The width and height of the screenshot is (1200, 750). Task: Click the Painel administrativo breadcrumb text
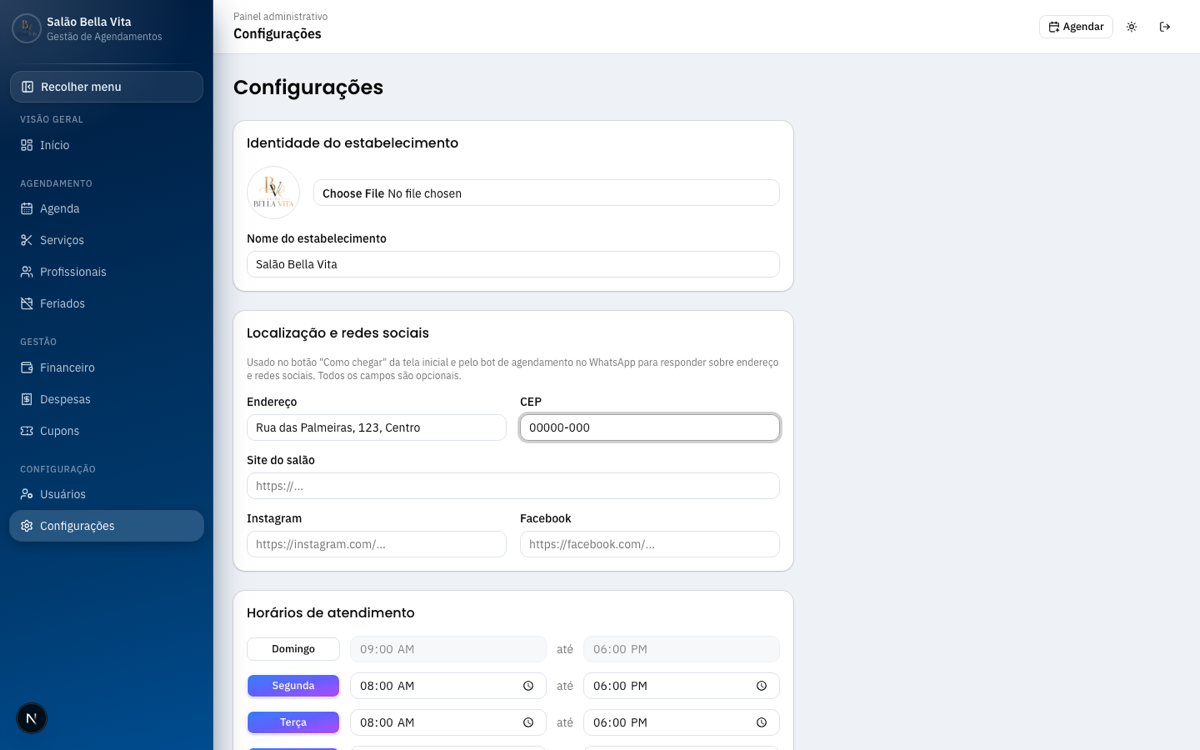[x=280, y=17]
